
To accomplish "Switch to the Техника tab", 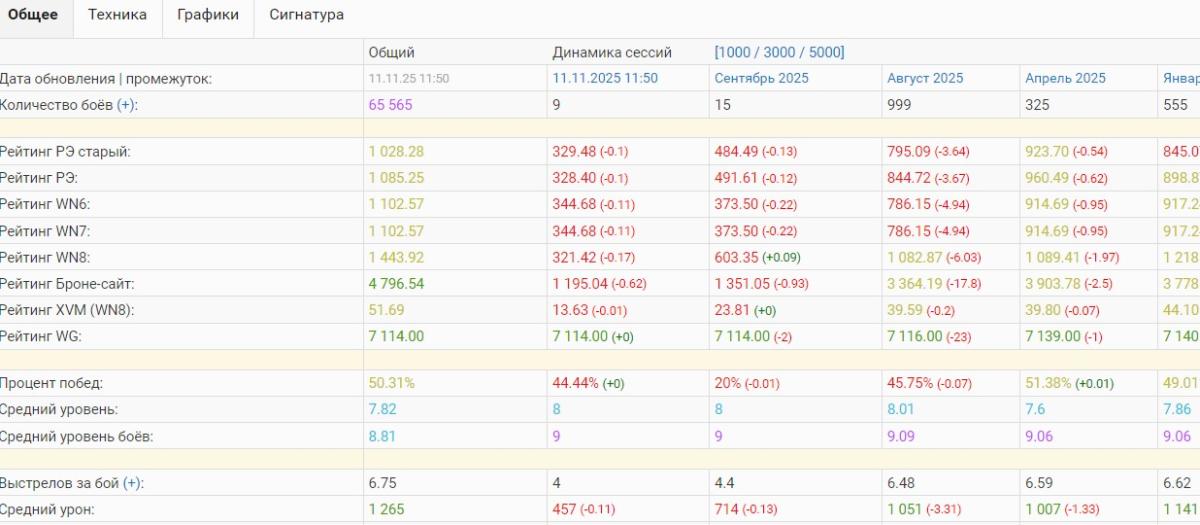I will pos(117,15).
